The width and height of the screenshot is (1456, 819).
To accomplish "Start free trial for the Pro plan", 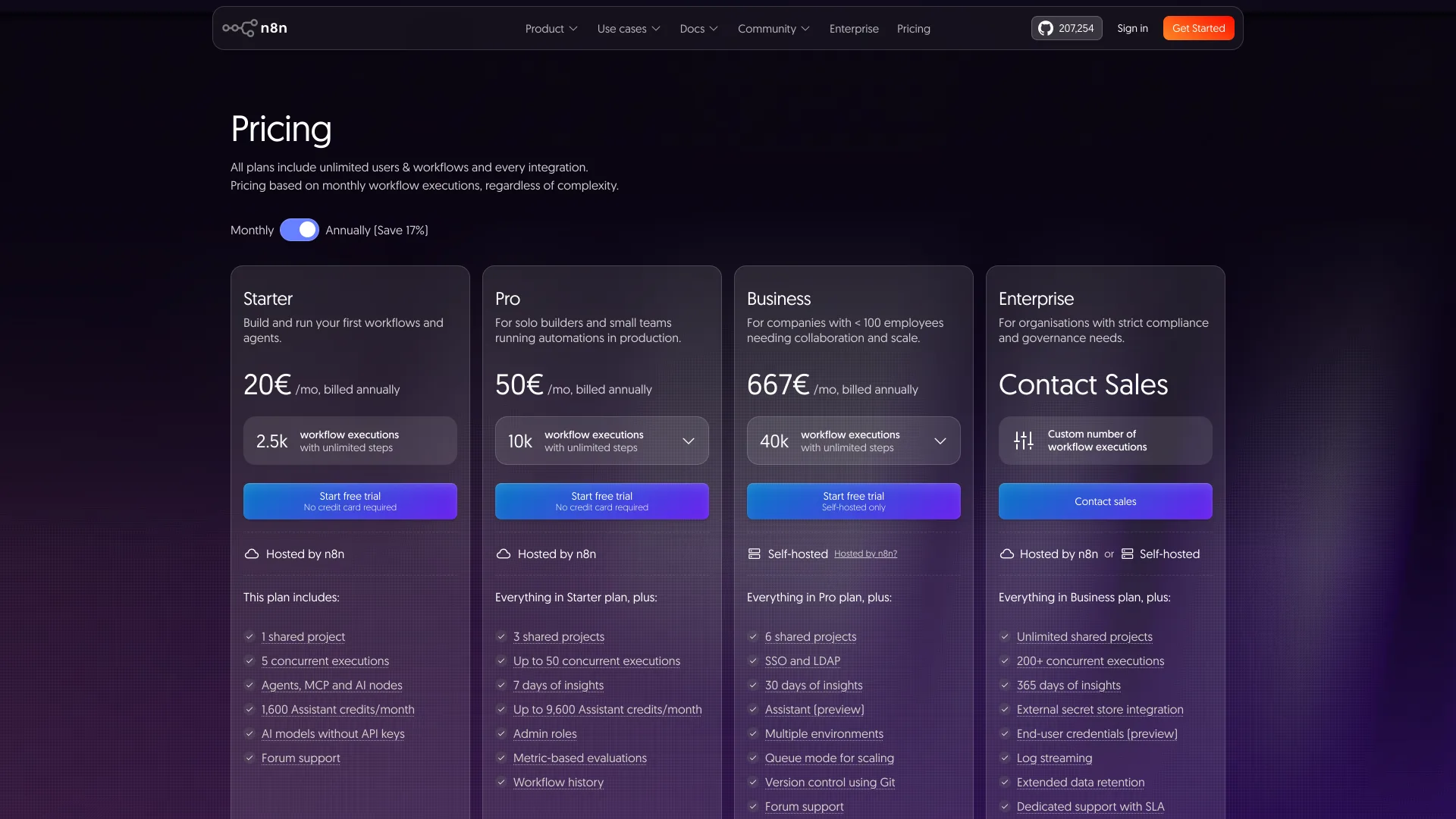I will (x=602, y=501).
